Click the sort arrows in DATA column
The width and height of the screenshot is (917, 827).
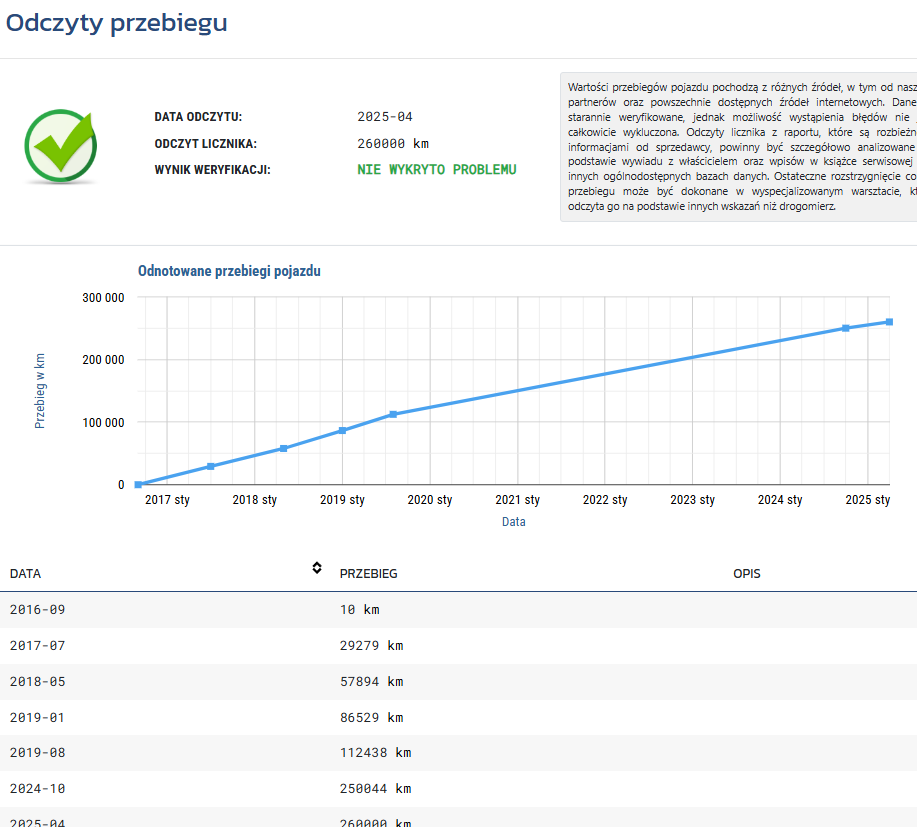[317, 568]
